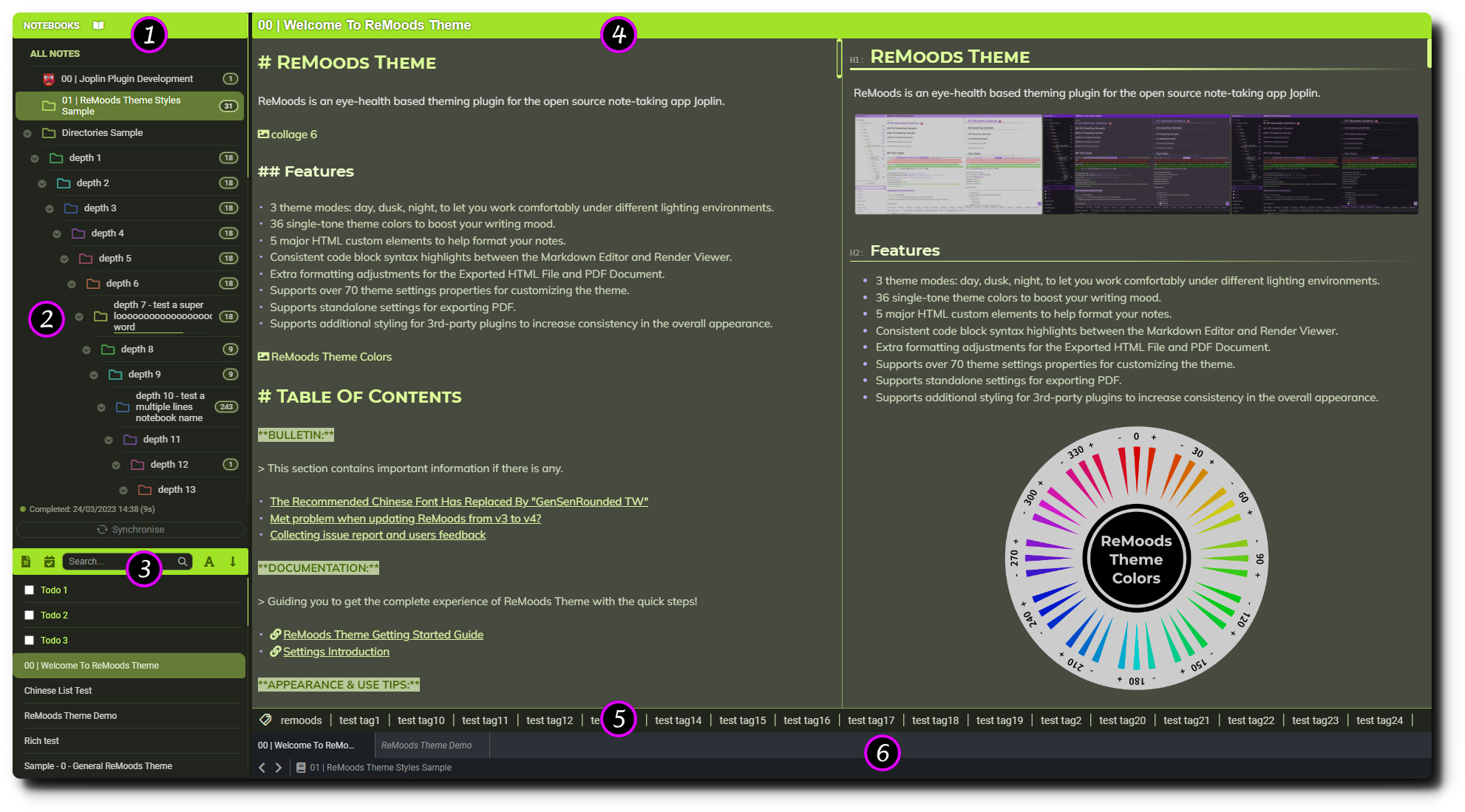The height and width of the screenshot is (812, 1465).
Task: Check the Todo 1 checkbox
Action: [30, 590]
